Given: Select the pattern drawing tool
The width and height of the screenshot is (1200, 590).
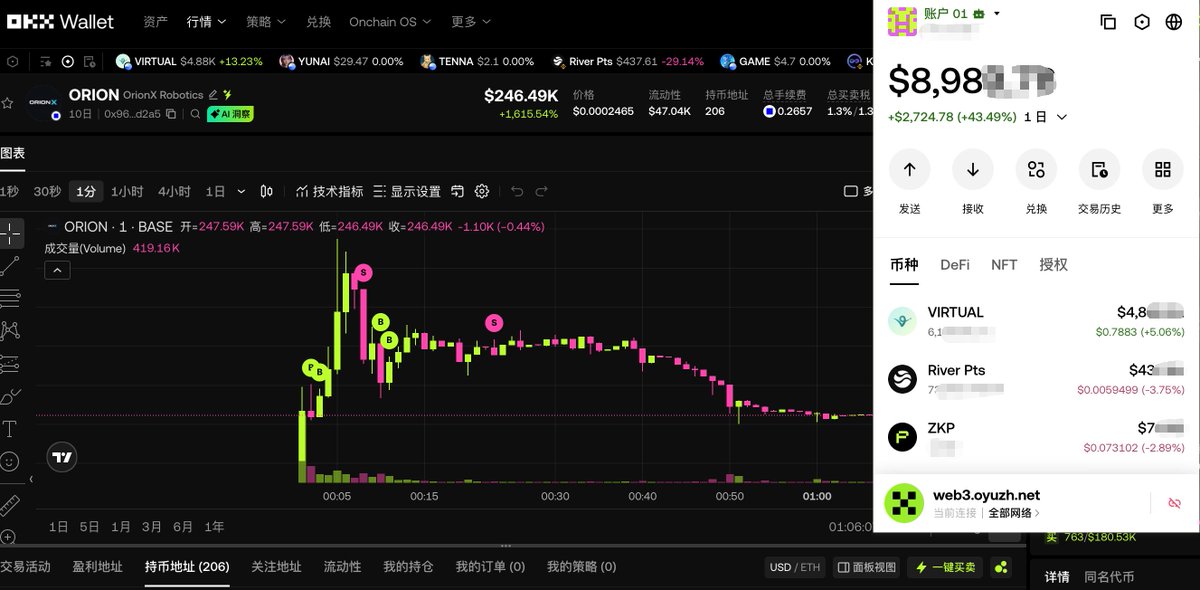Looking at the screenshot, I should [11, 330].
